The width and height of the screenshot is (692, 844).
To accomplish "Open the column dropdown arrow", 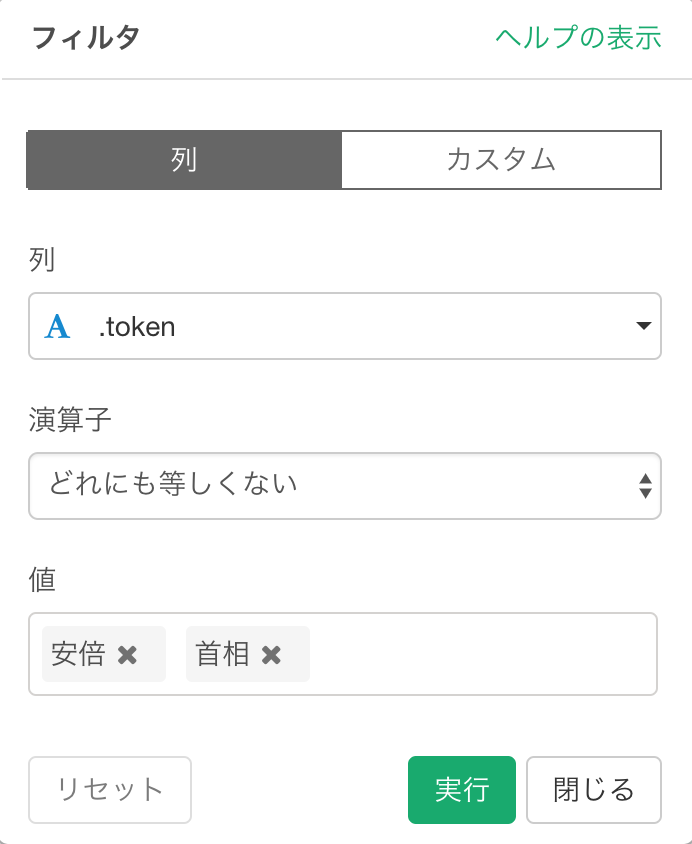I will [x=644, y=326].
